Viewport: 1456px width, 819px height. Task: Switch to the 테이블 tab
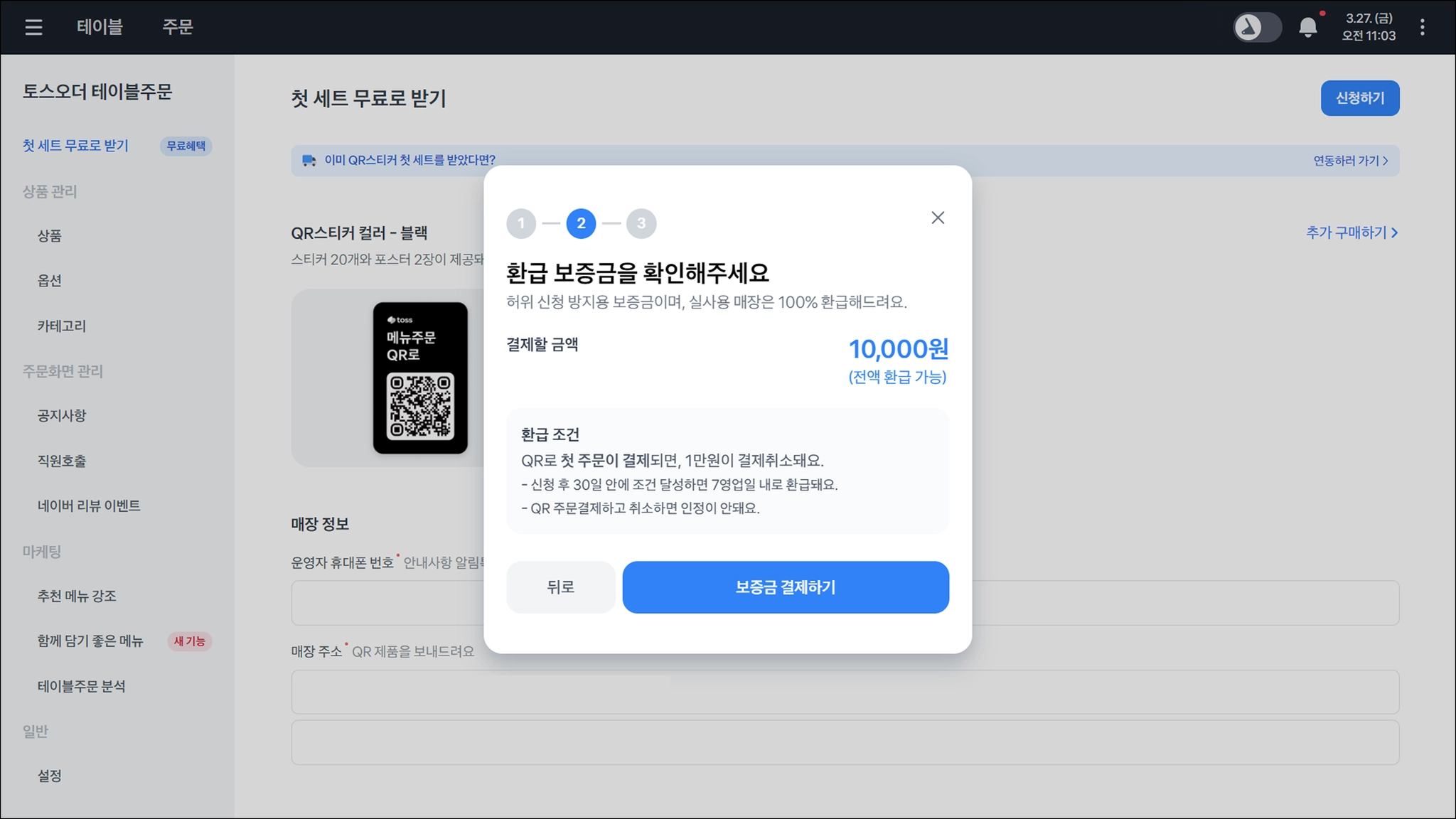pyautogui.click(x=100, y=27)
